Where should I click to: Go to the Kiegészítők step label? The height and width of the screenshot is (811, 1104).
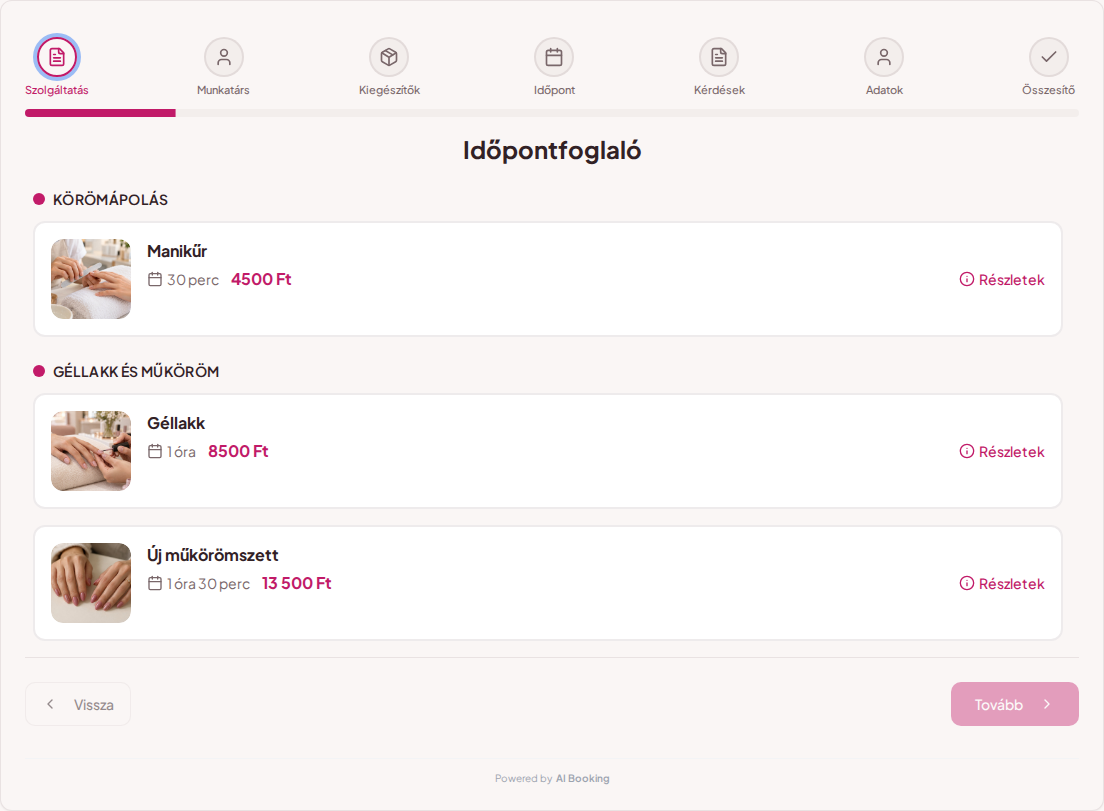coord(389,90)
